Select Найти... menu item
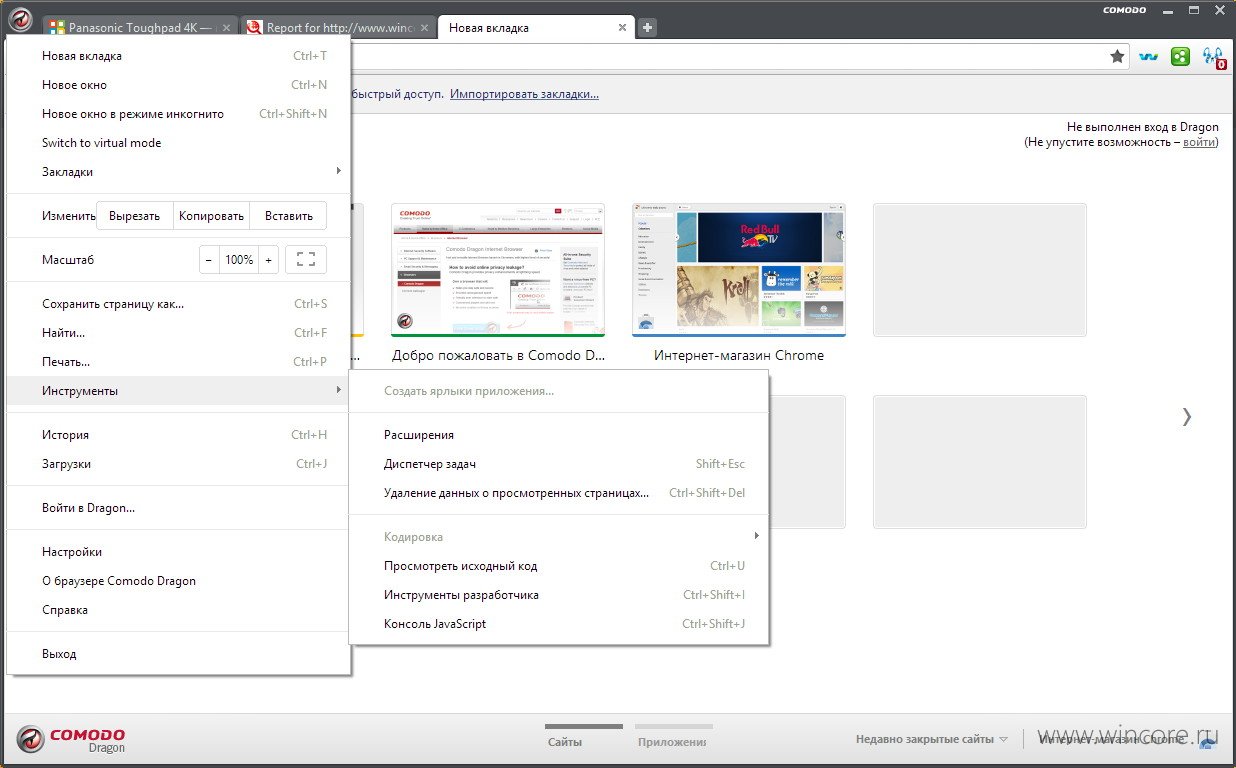This screenshot has width=1236, height=768. (178, 333)
